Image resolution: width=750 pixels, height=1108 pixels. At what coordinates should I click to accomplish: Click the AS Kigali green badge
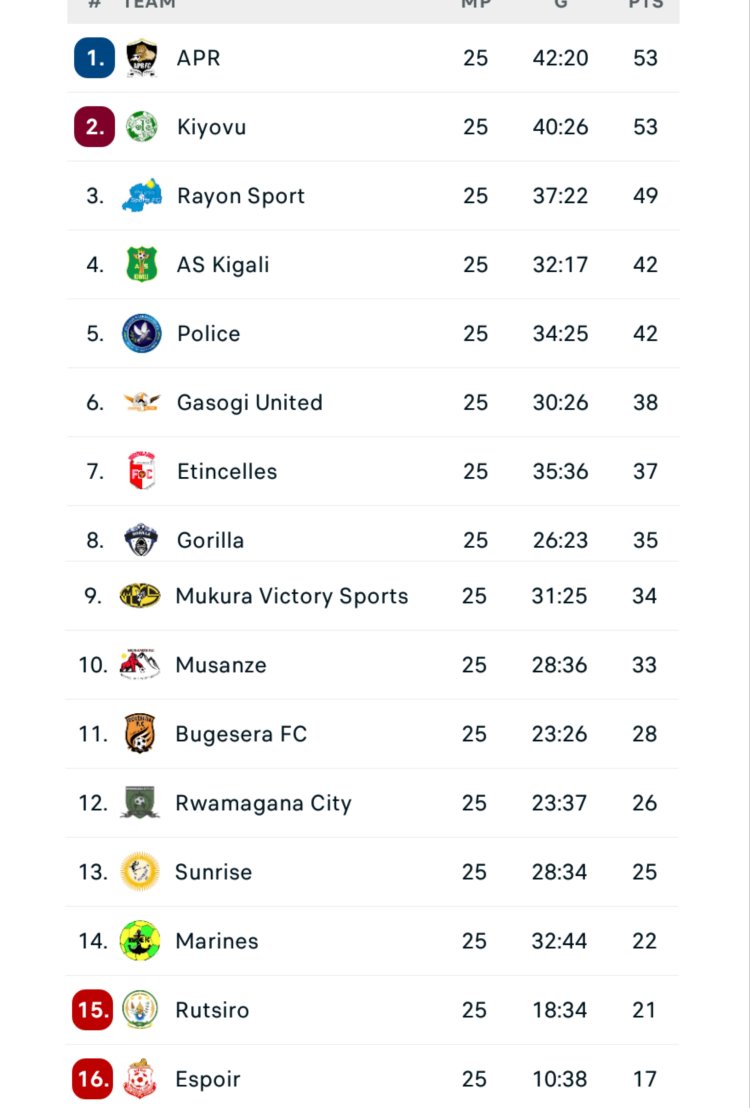[142, 265]
